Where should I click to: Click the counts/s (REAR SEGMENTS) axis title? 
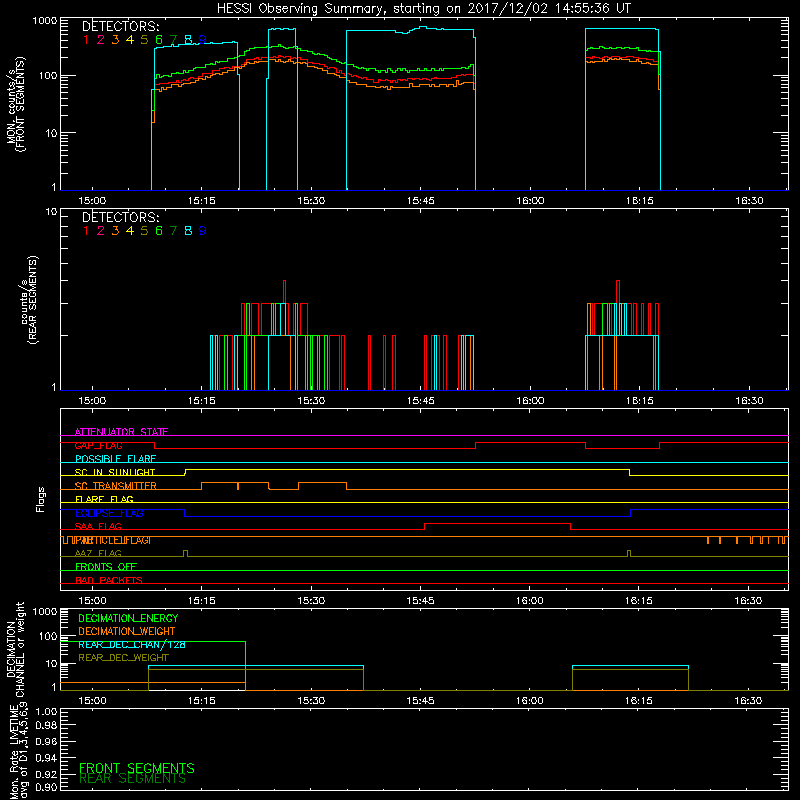click(x=29, y=299)
